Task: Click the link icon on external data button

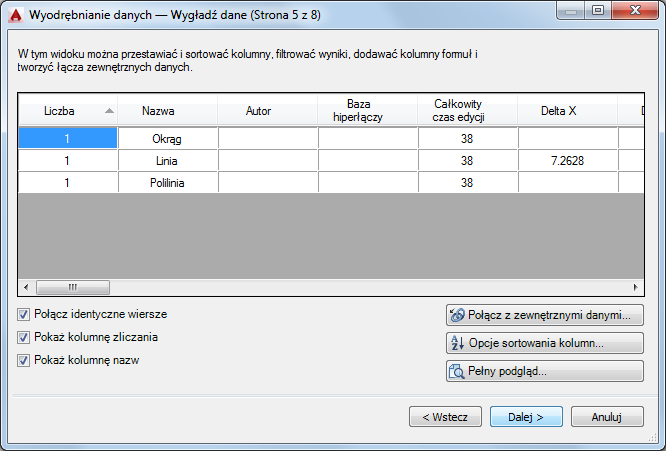Action: [457, 315]
